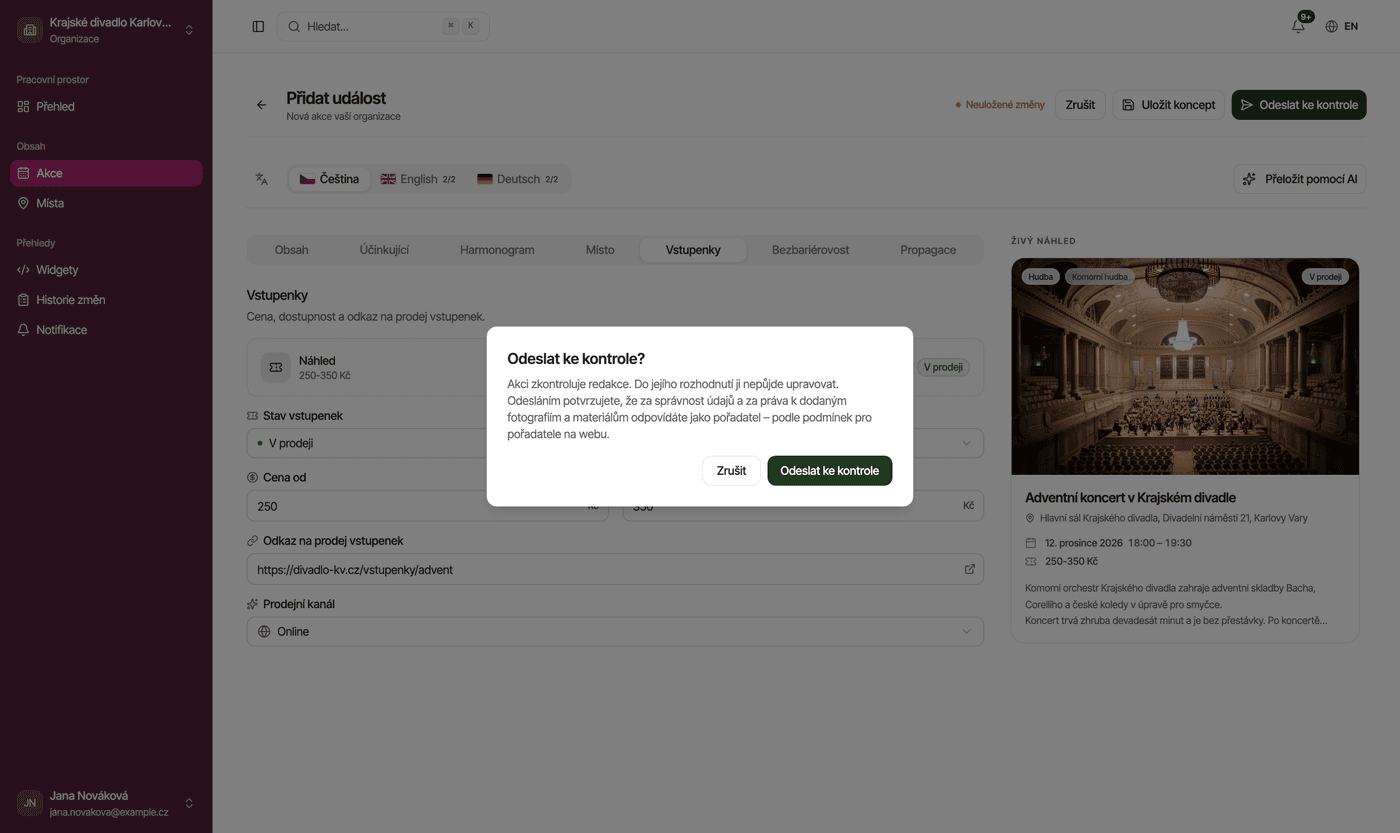
Task: Open Akce in the sidebar
Action: (106, 173)
